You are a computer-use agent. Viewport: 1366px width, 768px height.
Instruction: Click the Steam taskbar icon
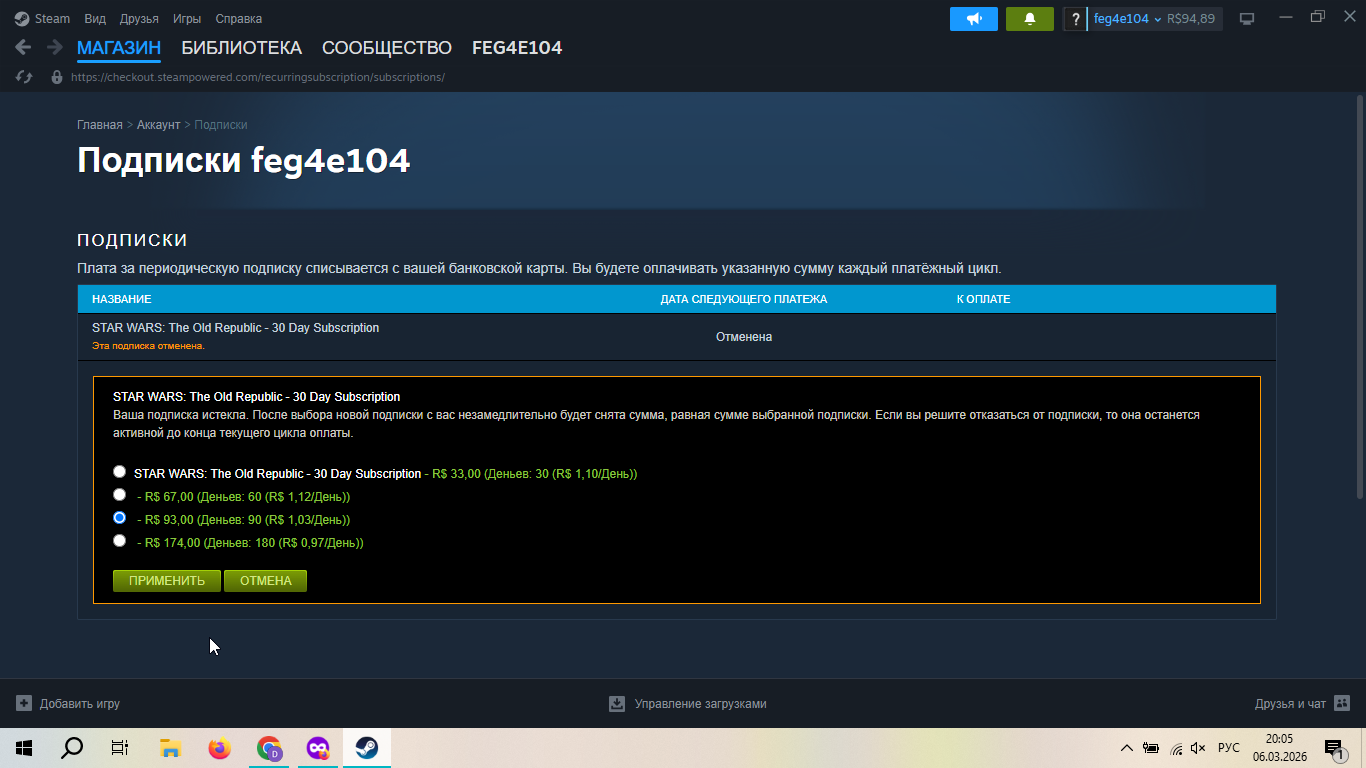click(367, 748)
